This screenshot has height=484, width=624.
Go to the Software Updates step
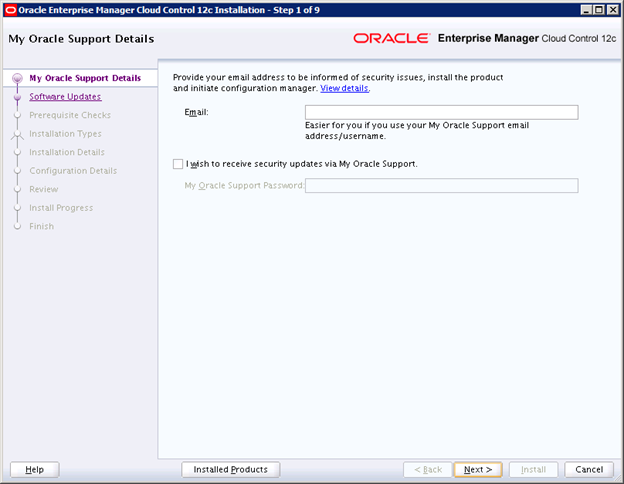(65, 97)
